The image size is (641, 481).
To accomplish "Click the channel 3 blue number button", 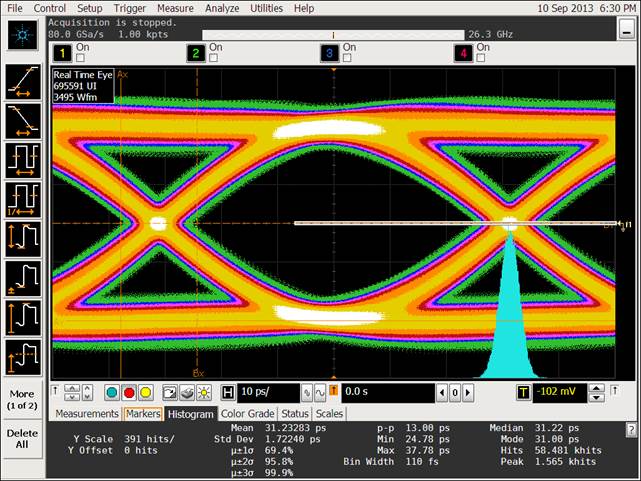I will [x=329, y=53].
